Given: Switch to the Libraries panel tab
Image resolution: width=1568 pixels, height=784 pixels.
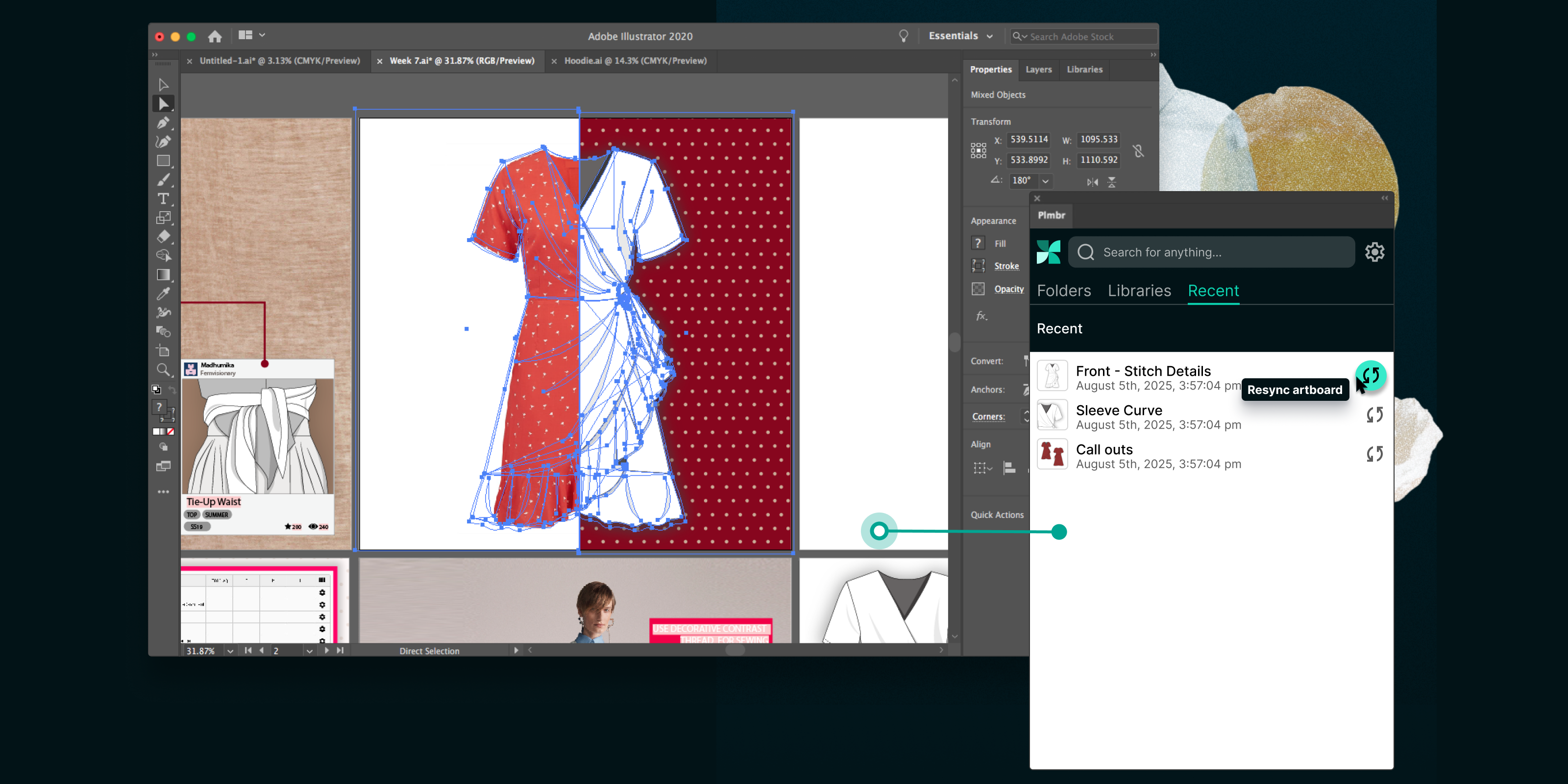Looking at the screenshot, I should click(1084, 70).
